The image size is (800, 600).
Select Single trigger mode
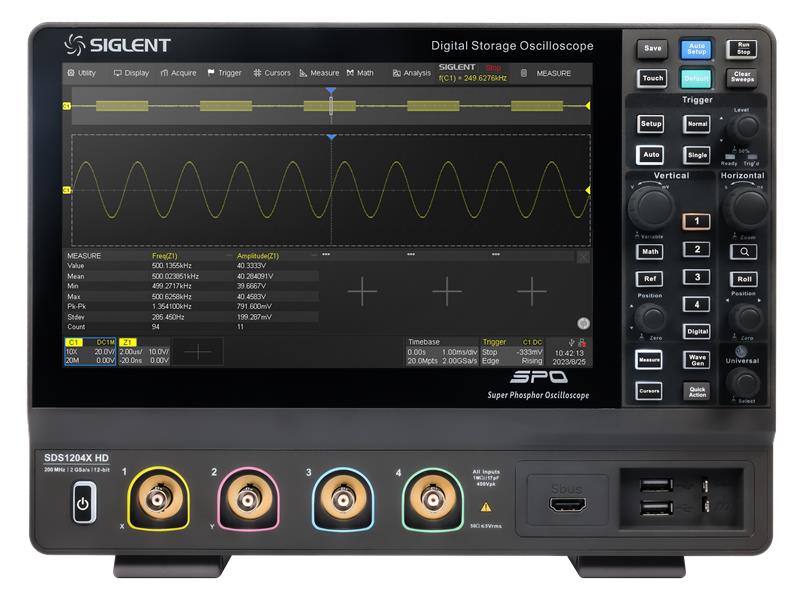point(697,155)
